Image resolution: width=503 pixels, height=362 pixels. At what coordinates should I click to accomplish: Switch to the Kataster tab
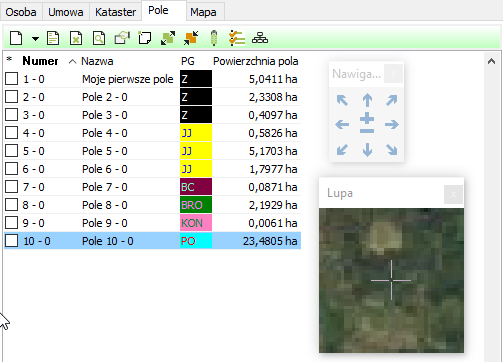115,12
